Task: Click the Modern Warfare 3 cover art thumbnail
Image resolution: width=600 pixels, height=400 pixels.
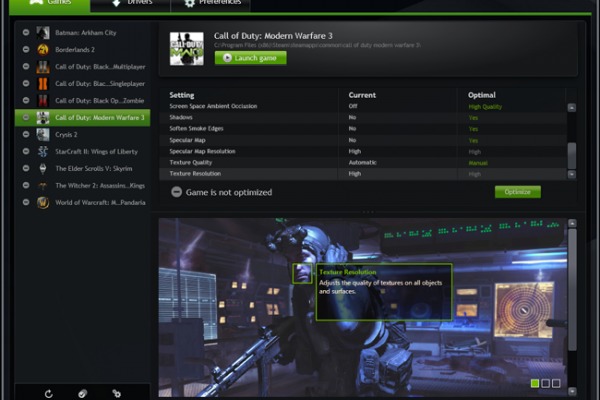Action: [x=187, y=48]
